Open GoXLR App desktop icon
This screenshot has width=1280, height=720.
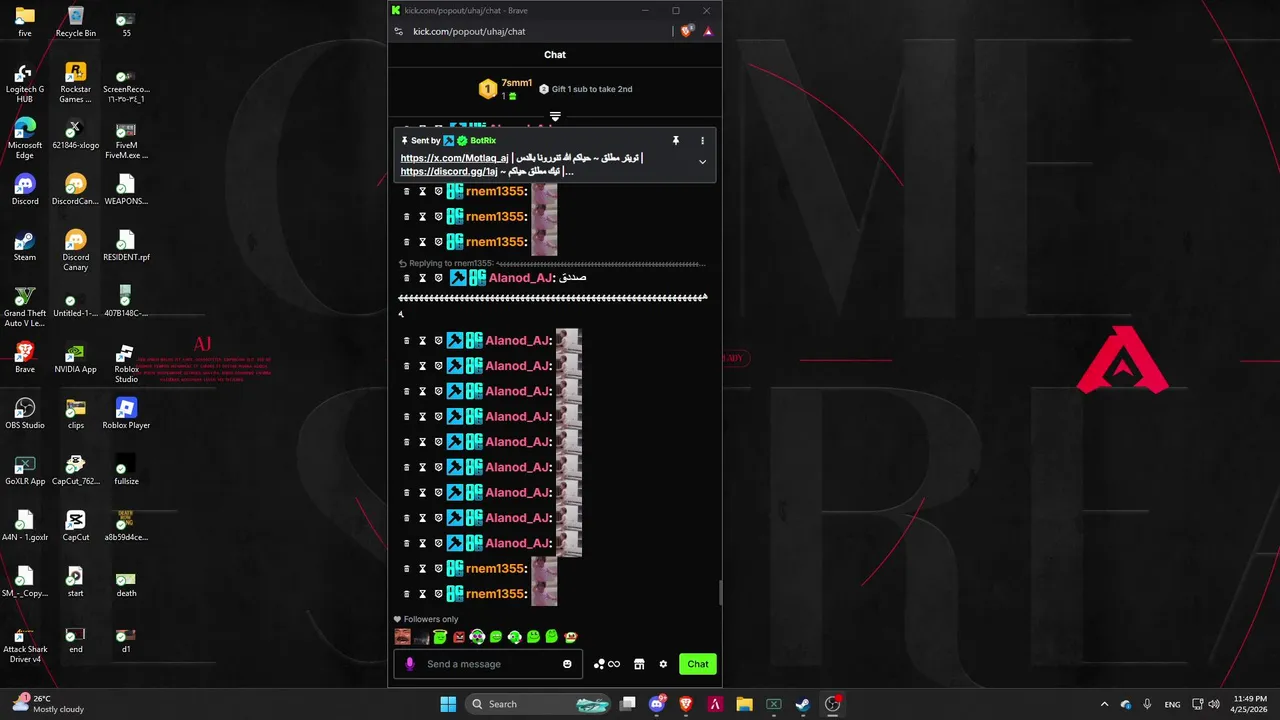point(25,469)
